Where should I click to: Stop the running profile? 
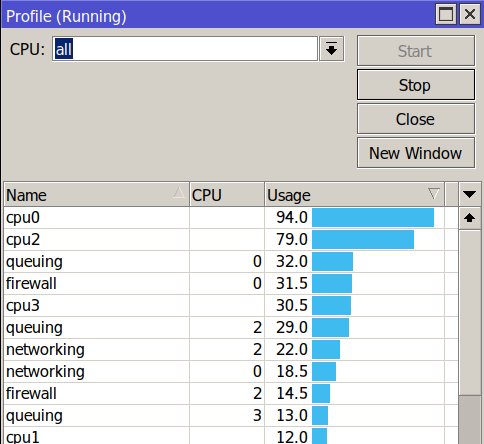(416, 85)
